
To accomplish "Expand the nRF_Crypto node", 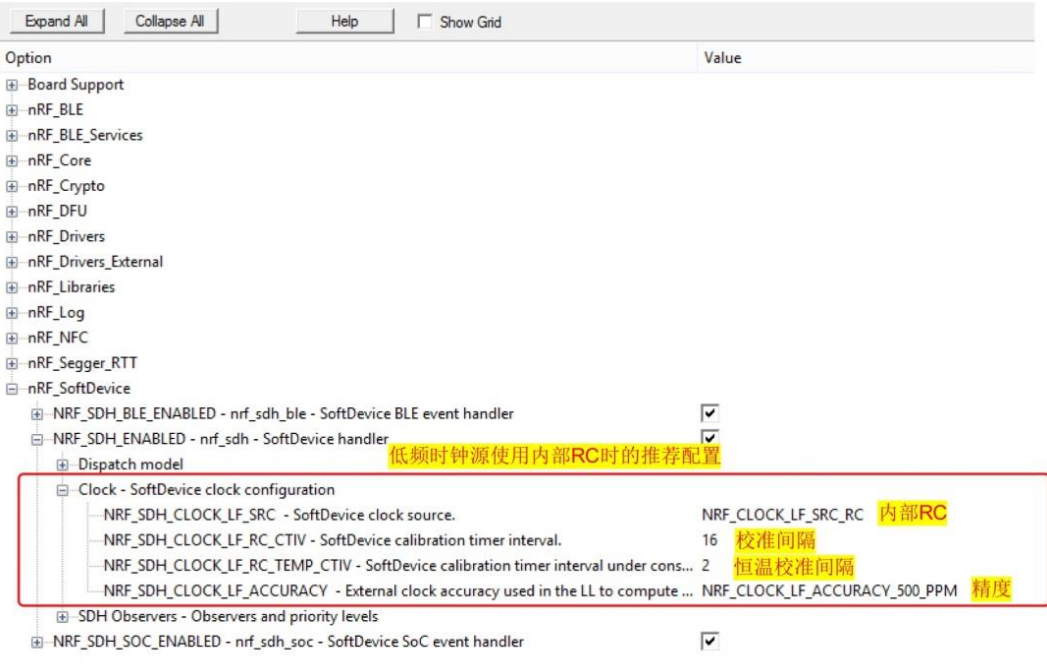I will coord(12,186).
